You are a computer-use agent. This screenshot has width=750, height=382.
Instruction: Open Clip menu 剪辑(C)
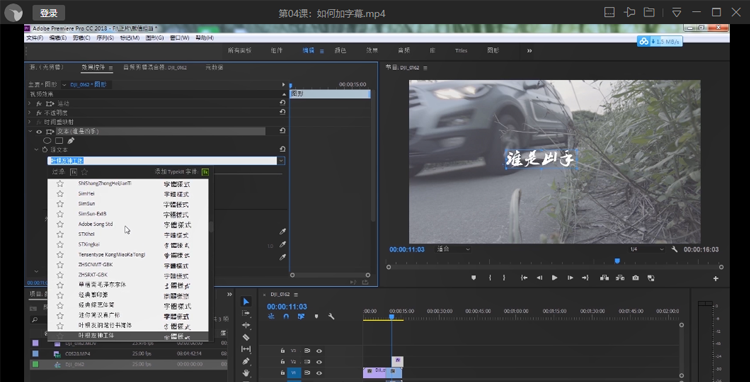tap(81, 38)
